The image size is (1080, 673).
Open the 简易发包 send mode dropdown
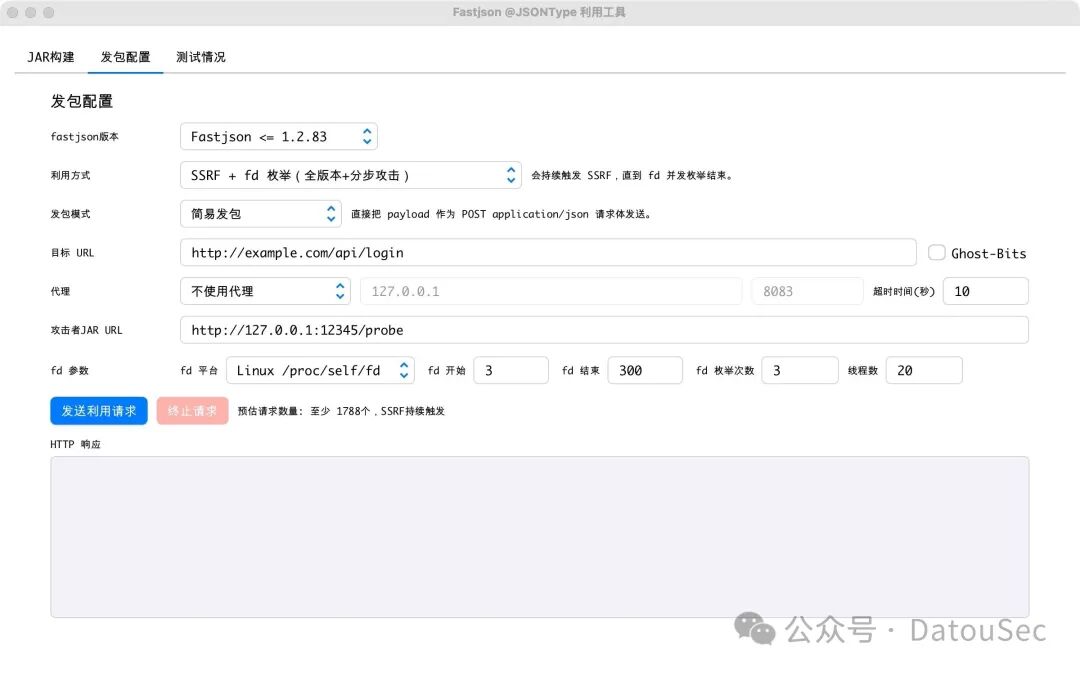[261, 214]
